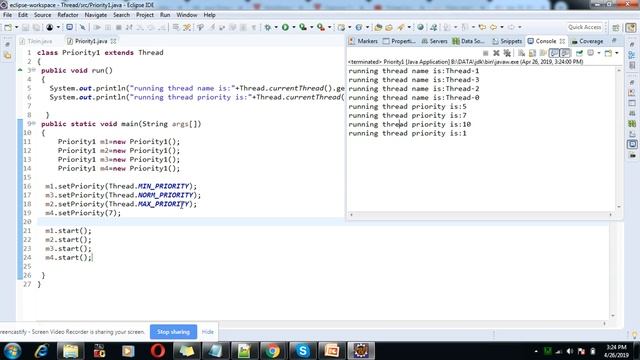Click the Pin Console icon
This screenshot has width=640, height=360.
pos(579,53)
